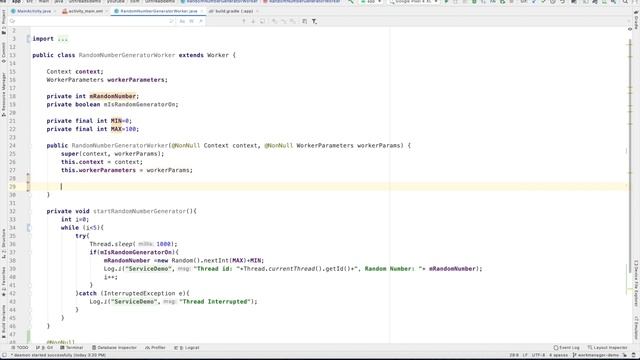The image size is (640, 360).
Task: Open the activity_main.xml editor tab
Action: [x=85, y=11]
